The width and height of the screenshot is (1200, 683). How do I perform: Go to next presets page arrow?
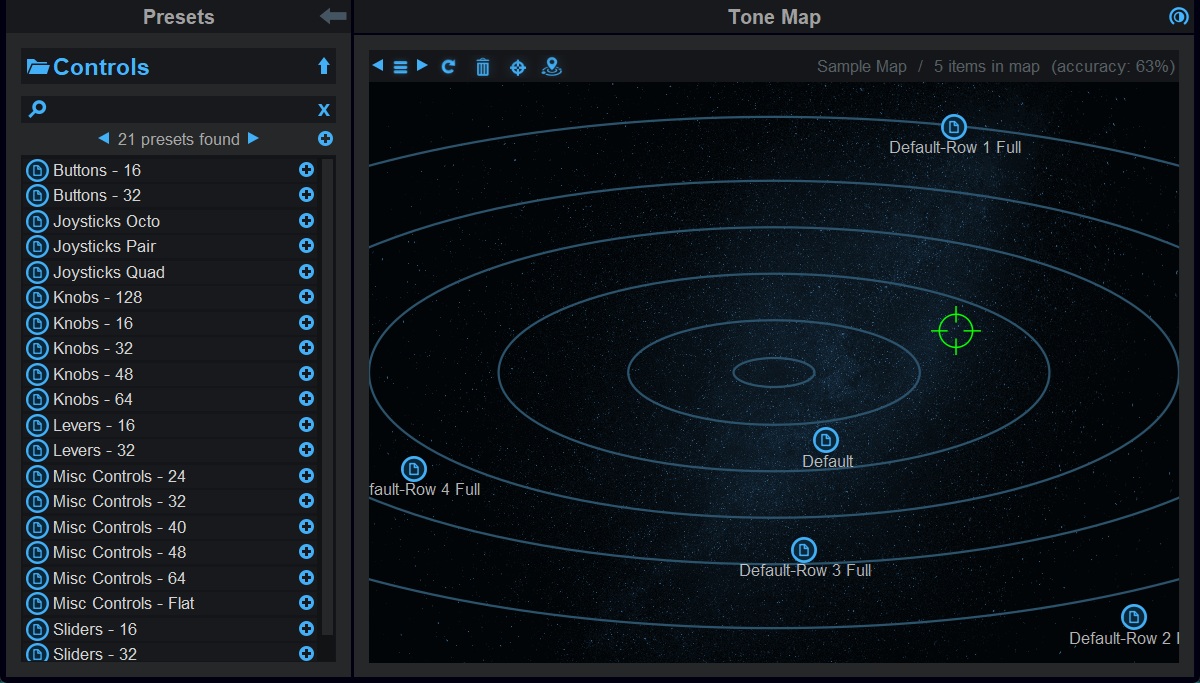pyautogui.click(x=253, y=138)
